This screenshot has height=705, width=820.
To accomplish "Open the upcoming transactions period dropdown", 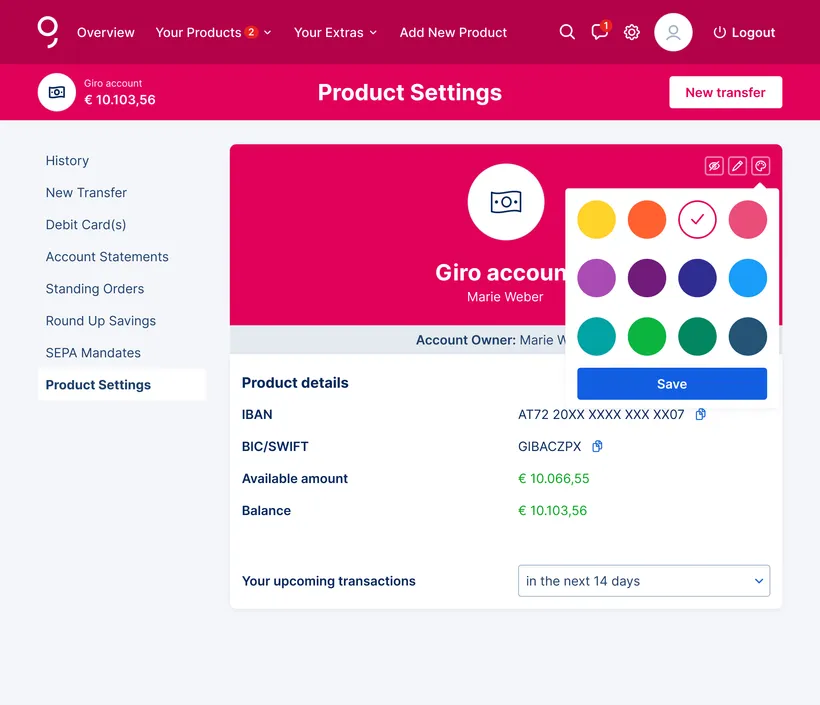I will click(643, 581).
